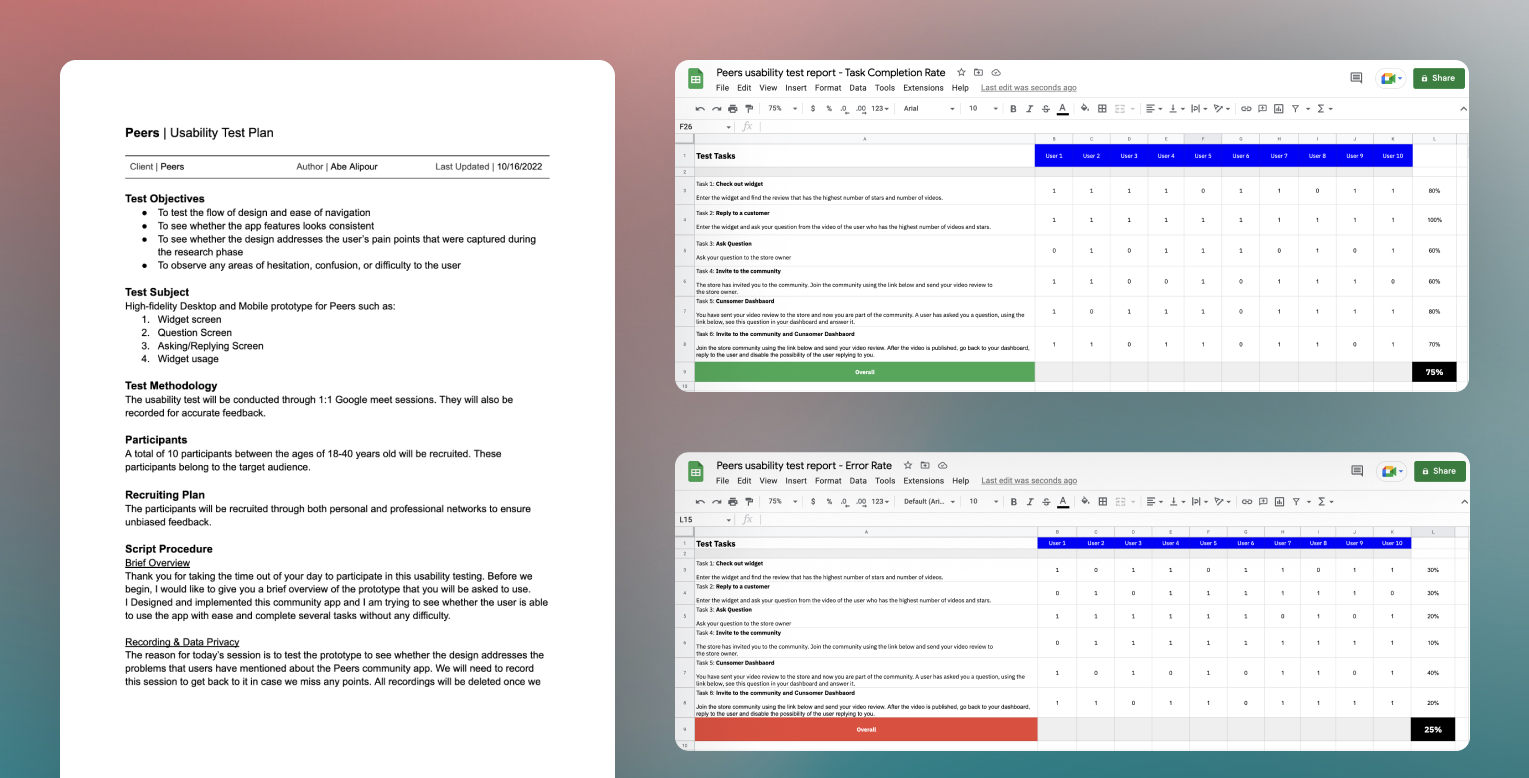Open comment history in Error Rate window
This screenshot has width=1529, height=778.
point(1357,471)
